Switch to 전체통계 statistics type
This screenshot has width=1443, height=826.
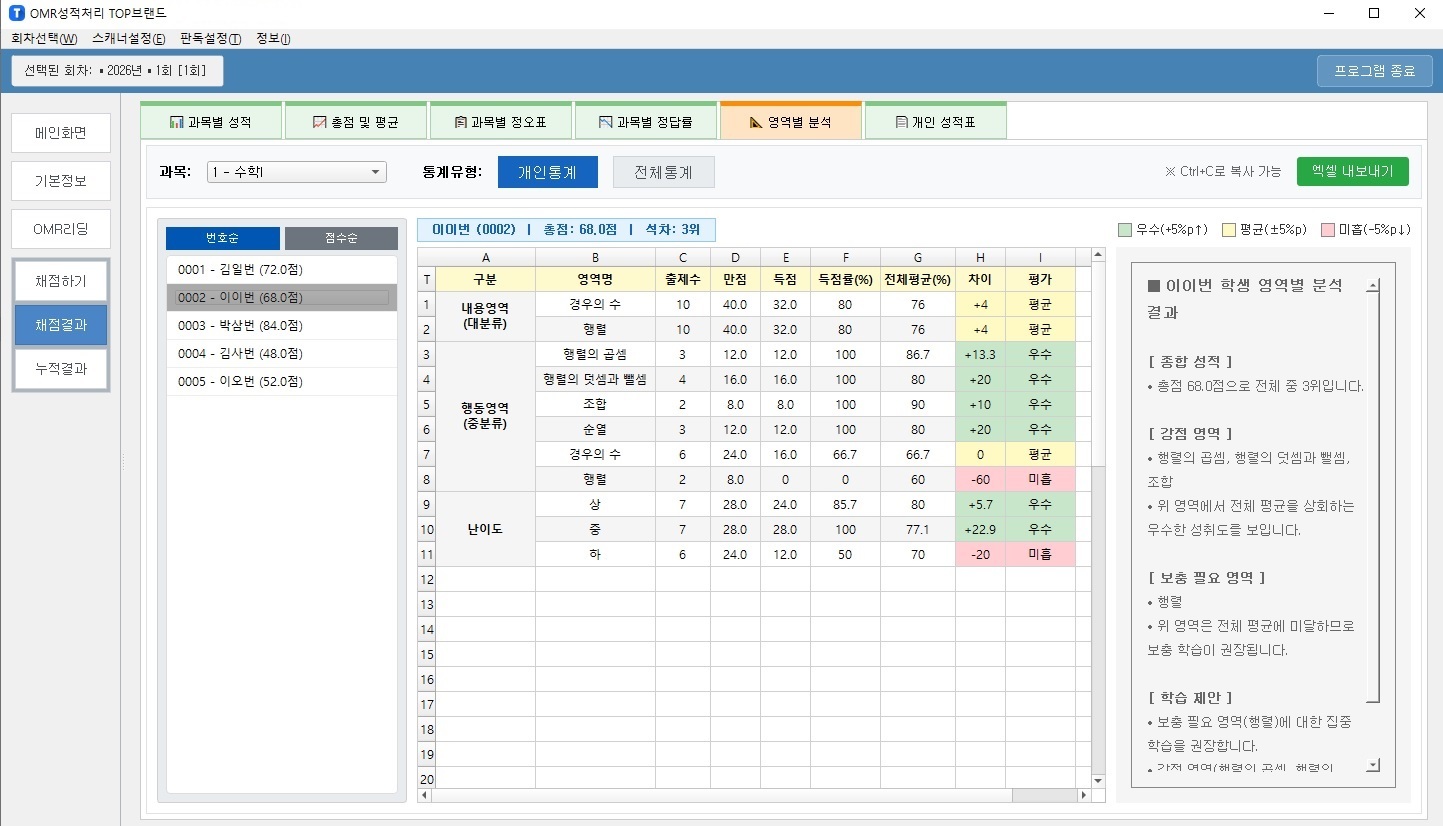[x=663, y=172]
